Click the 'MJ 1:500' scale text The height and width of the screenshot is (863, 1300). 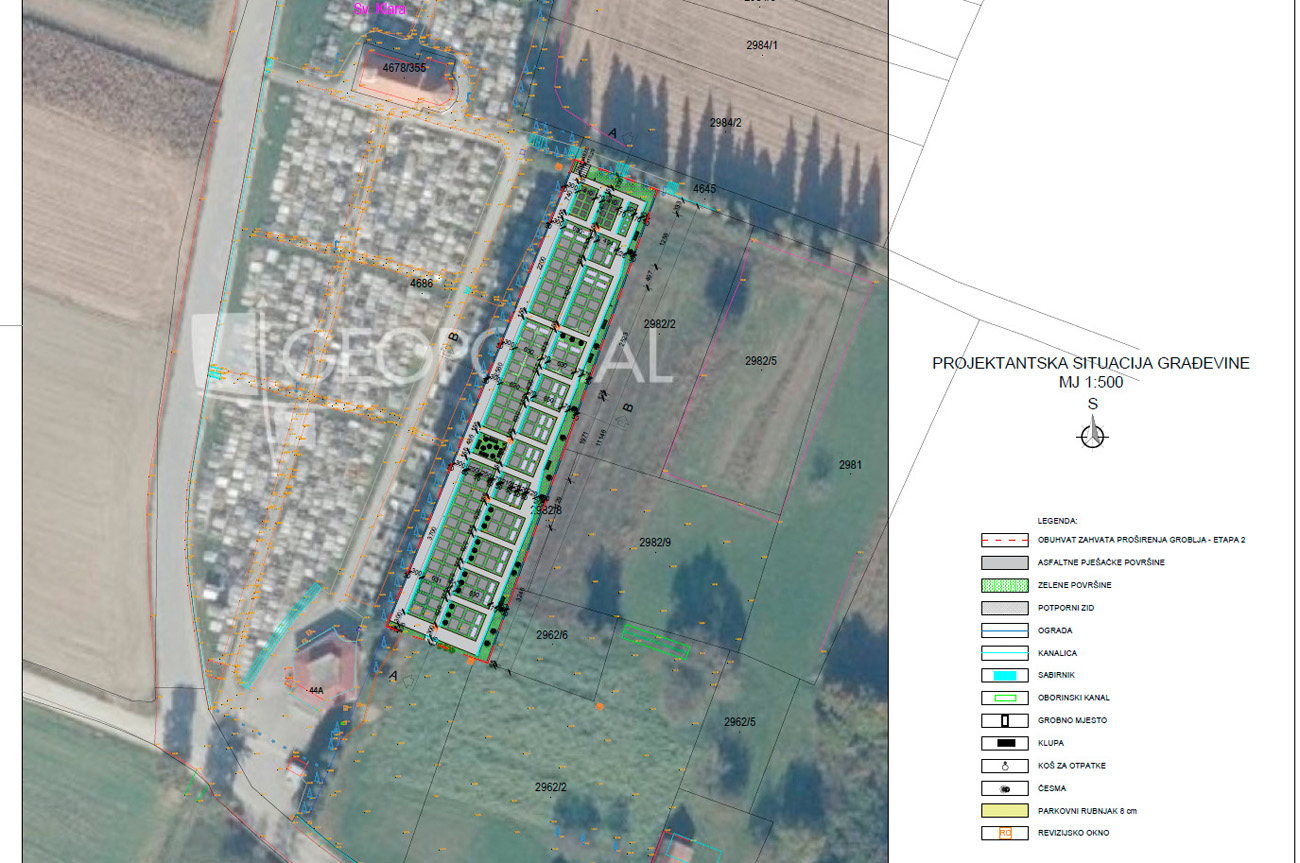pyautogui.click(x=1091, y=381)
